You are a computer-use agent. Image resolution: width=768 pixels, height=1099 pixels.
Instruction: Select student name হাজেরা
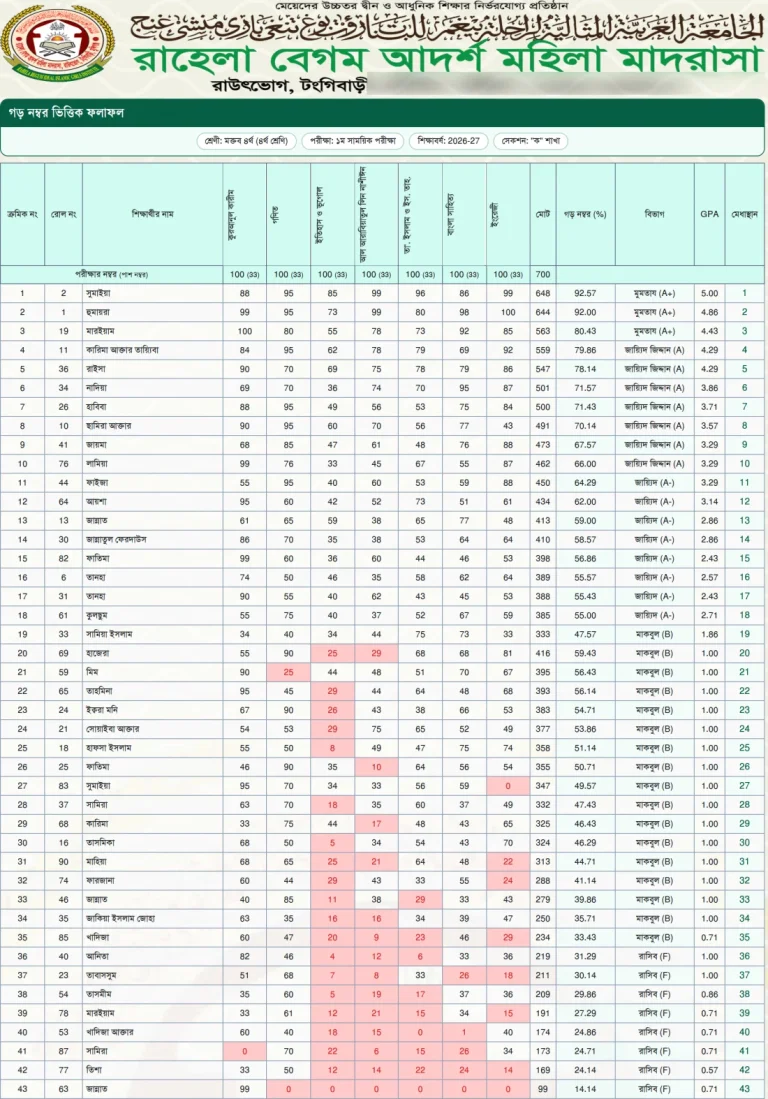point(97,653)
